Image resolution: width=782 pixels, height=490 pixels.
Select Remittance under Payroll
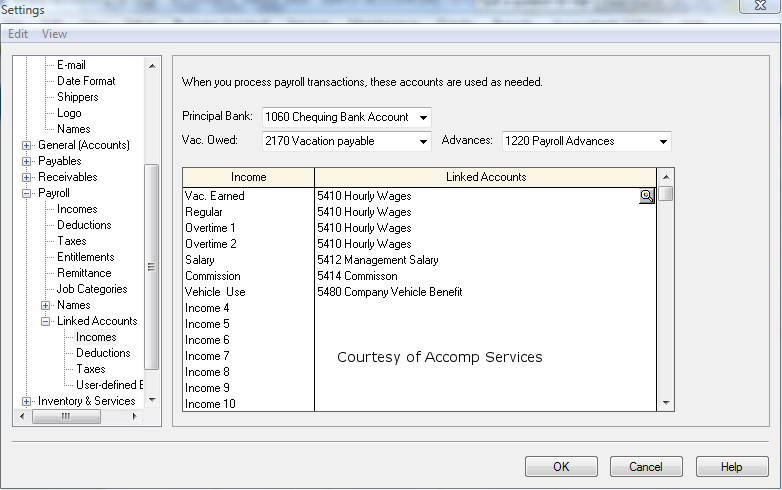coord(84,273)
